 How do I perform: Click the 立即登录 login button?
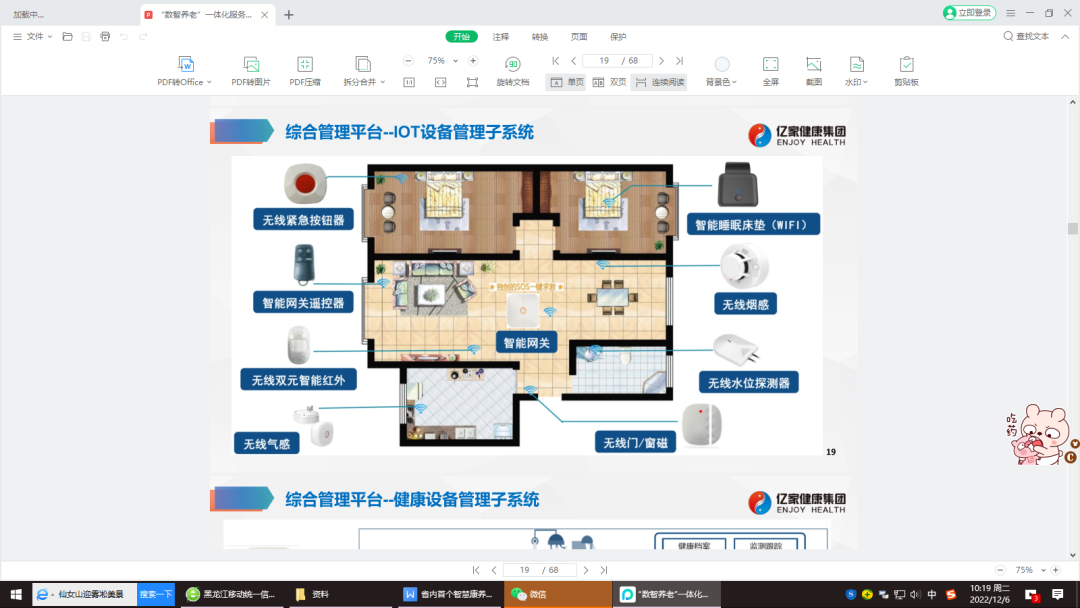(x=968, y=13)
